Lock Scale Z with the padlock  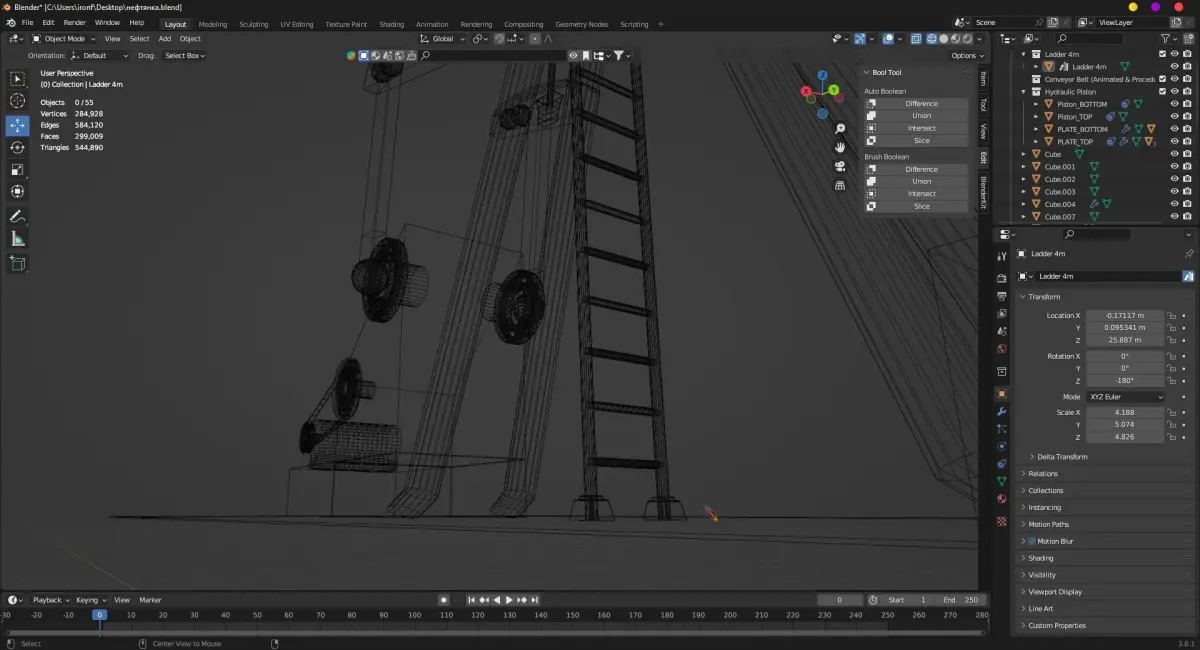click(1171, 437)
